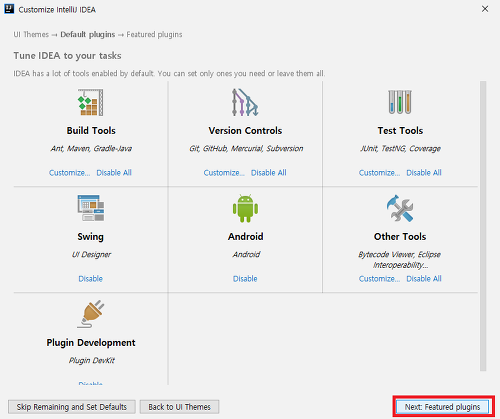Click the Other Tools heading

[400, 237]
